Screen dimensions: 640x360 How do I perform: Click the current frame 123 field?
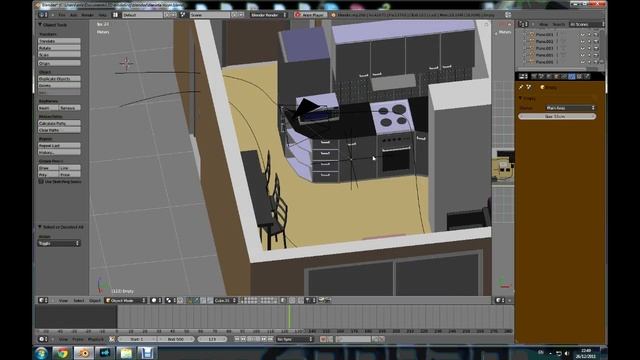213,339
